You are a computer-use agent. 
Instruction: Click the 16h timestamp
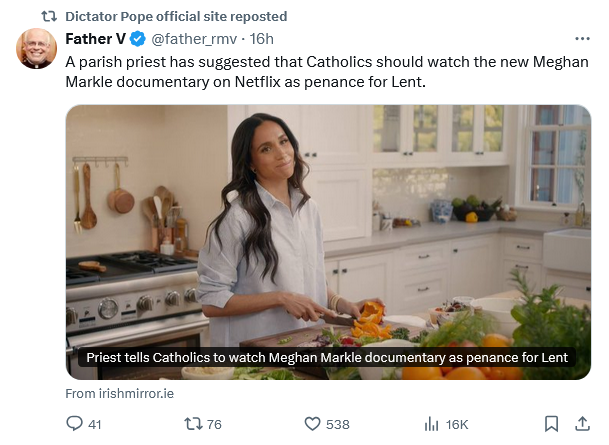[x=262, y=39]
